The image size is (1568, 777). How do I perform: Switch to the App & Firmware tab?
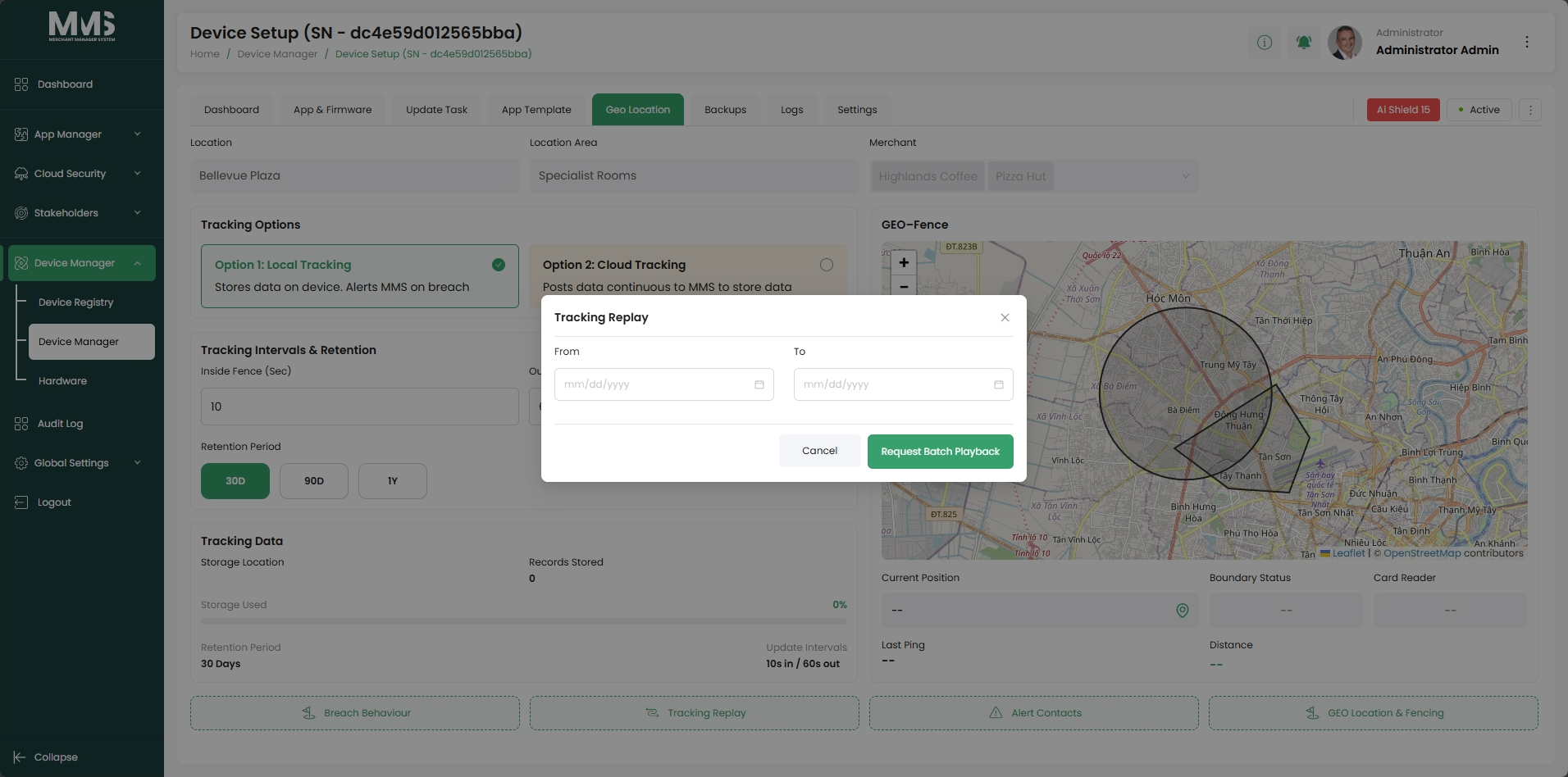coord(332,110)
